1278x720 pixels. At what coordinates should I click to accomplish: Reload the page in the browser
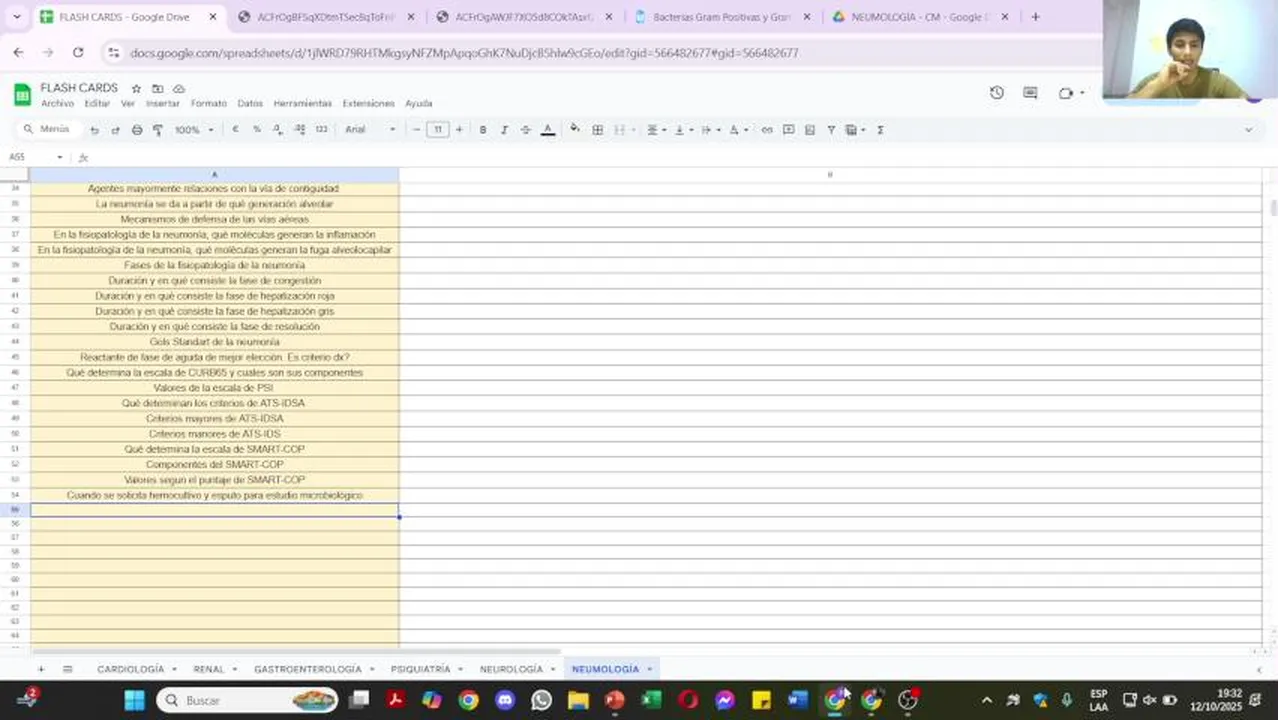pyautogui.click(x=78, y=52)
